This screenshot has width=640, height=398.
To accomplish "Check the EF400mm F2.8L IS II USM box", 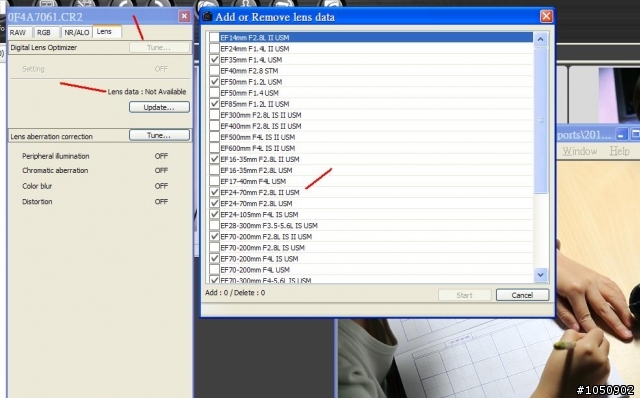I will 214,126.
